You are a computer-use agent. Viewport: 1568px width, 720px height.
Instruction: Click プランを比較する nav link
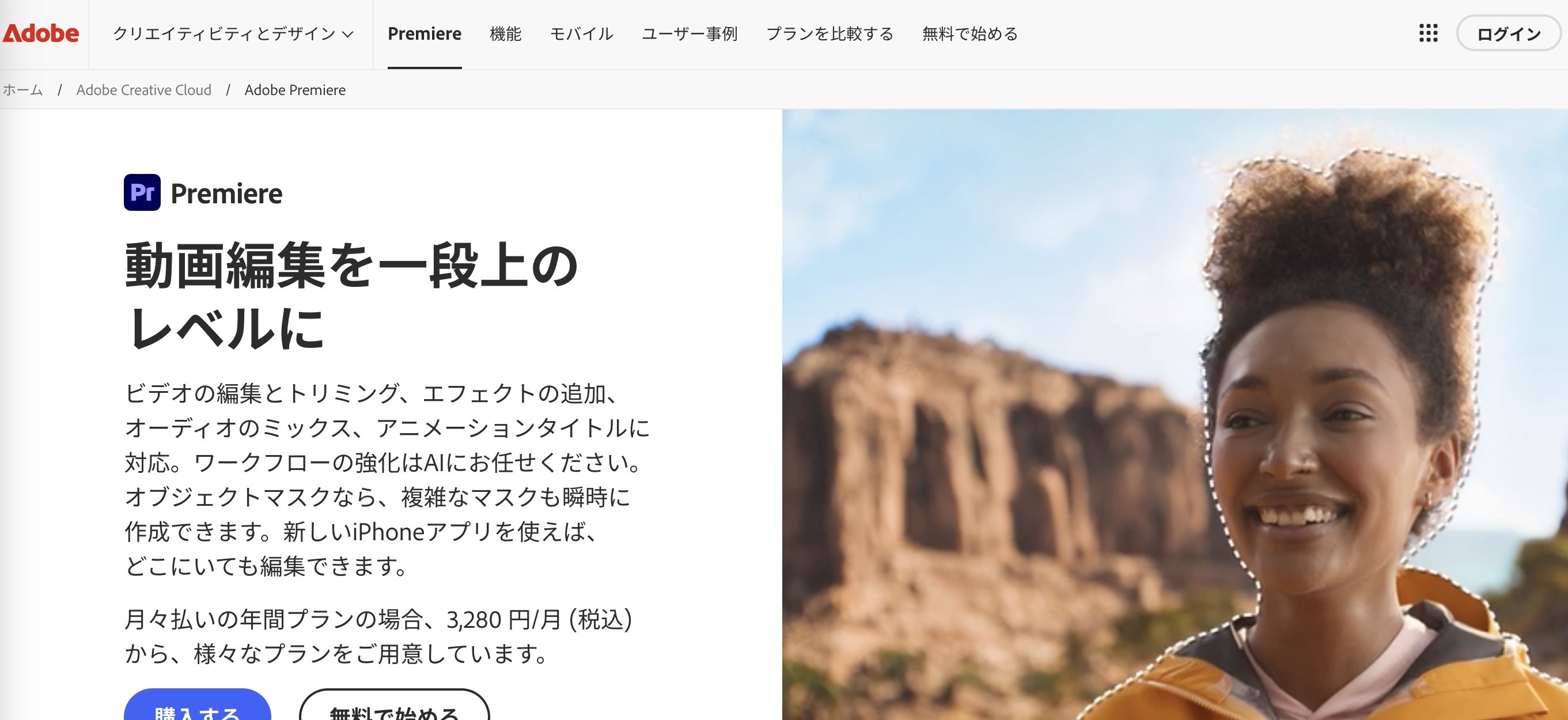(x=830, y=34)
